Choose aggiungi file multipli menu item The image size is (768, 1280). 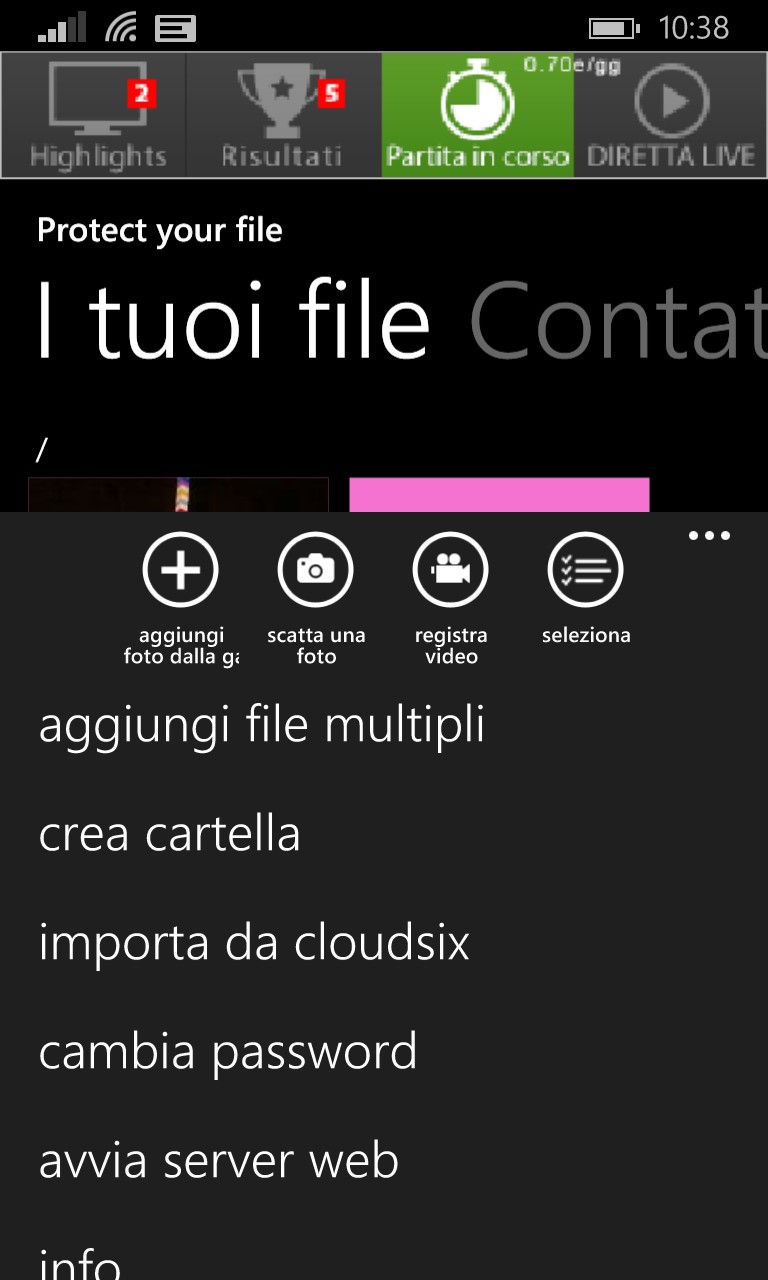pyautogui.click(x=262, y=726)
